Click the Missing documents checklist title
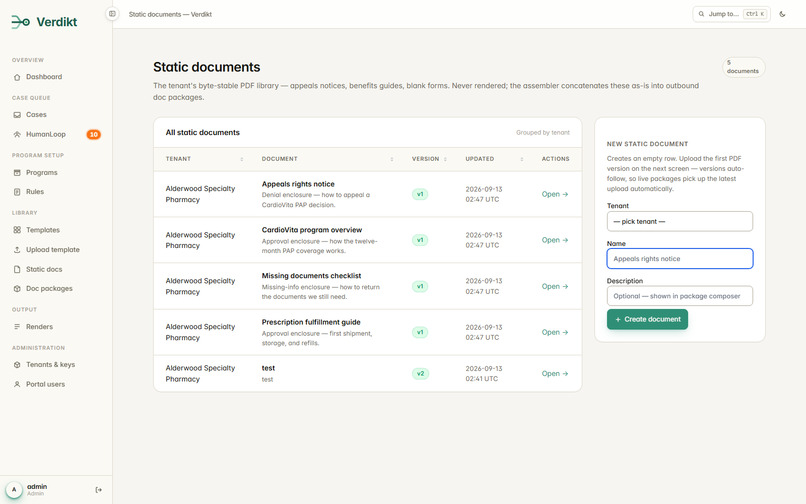Viewport: 806px width, 504px height. [312, 276]
